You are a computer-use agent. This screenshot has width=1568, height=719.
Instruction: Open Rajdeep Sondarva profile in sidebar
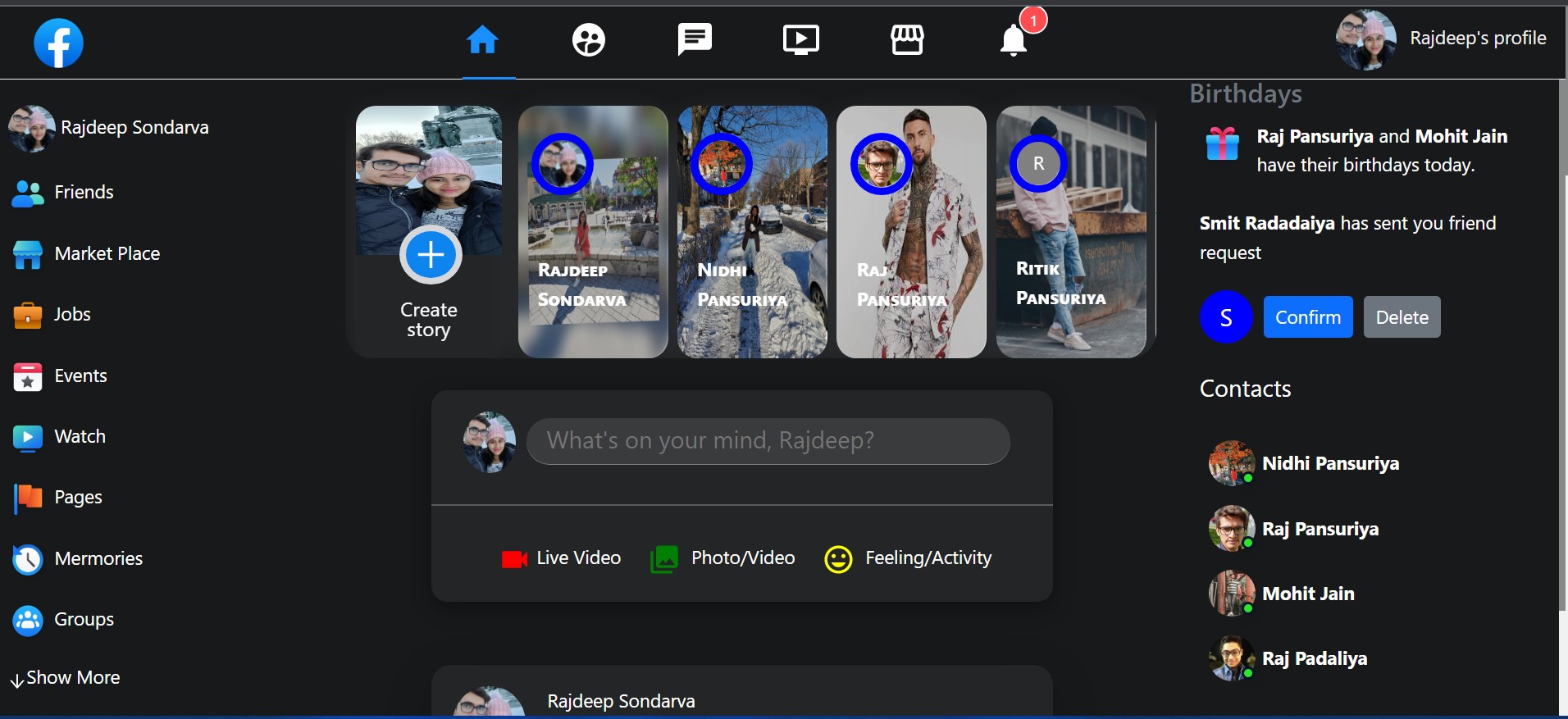point(109,128)
